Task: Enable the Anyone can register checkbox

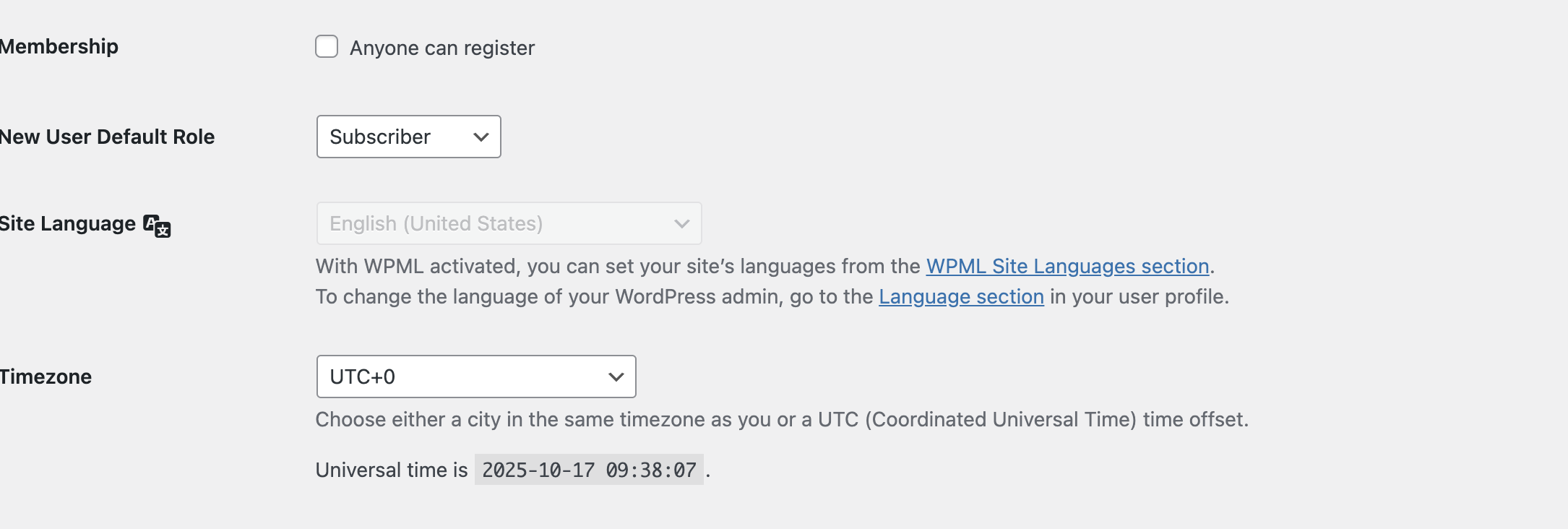Action: pos(327,46)
